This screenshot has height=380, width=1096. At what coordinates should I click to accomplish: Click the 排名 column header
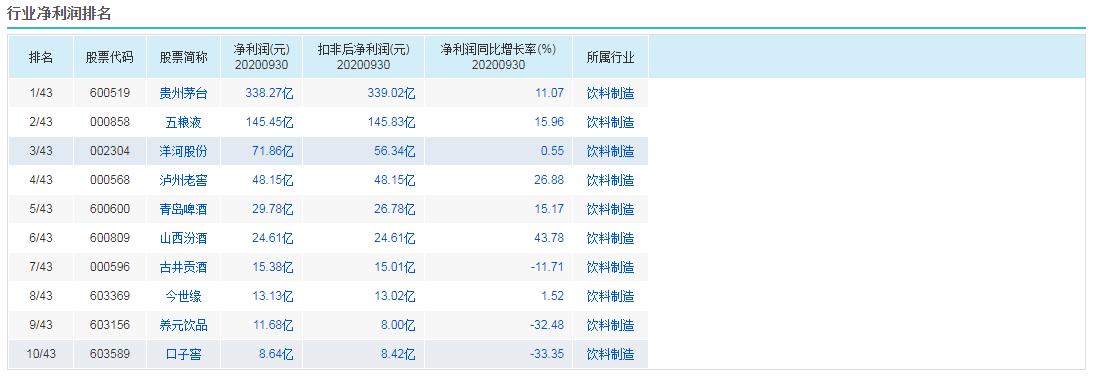[x=41, y=57]
